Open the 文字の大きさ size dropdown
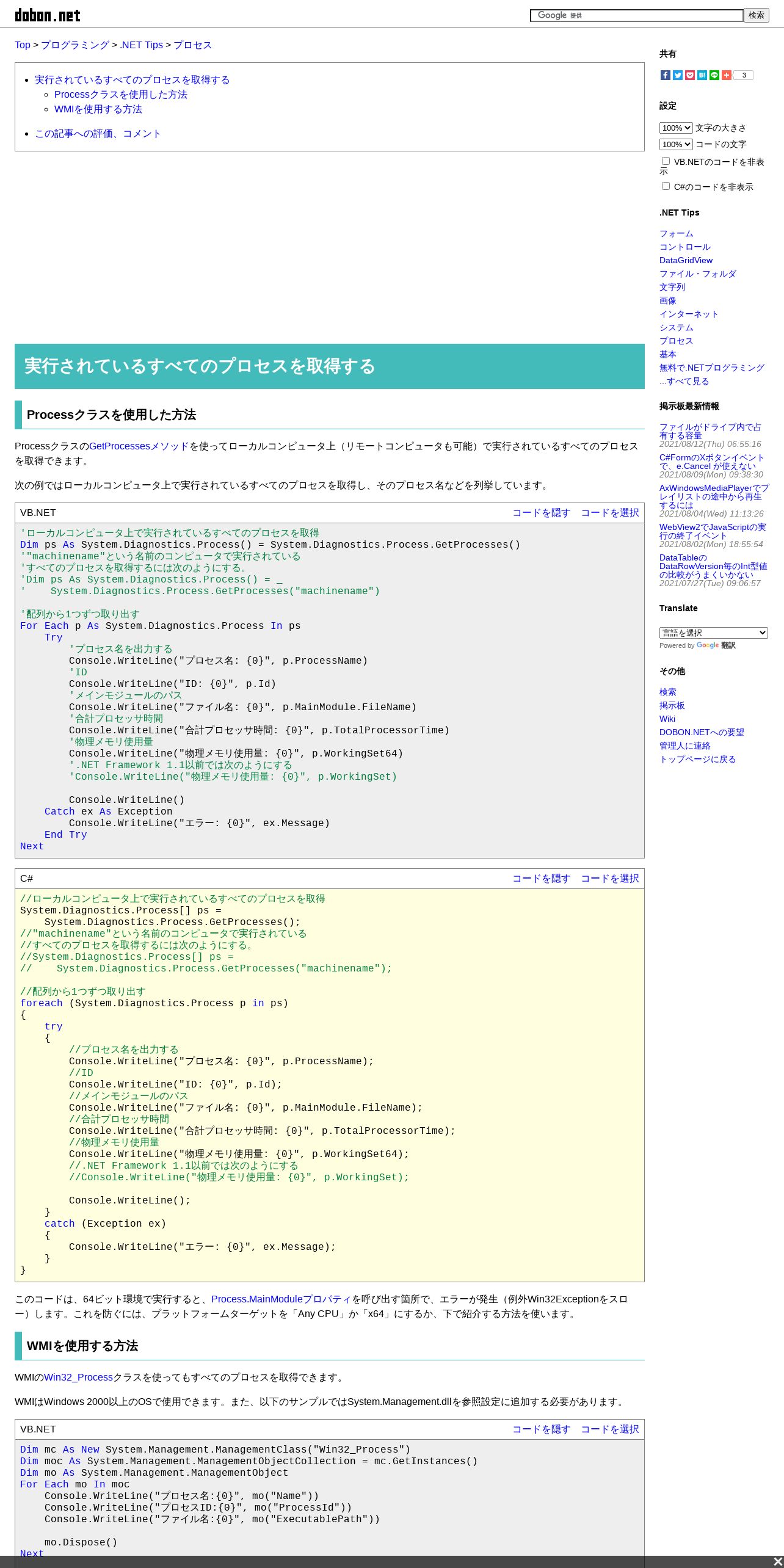The width and height of the screenshot is (784, 1568). coord(676,128)
